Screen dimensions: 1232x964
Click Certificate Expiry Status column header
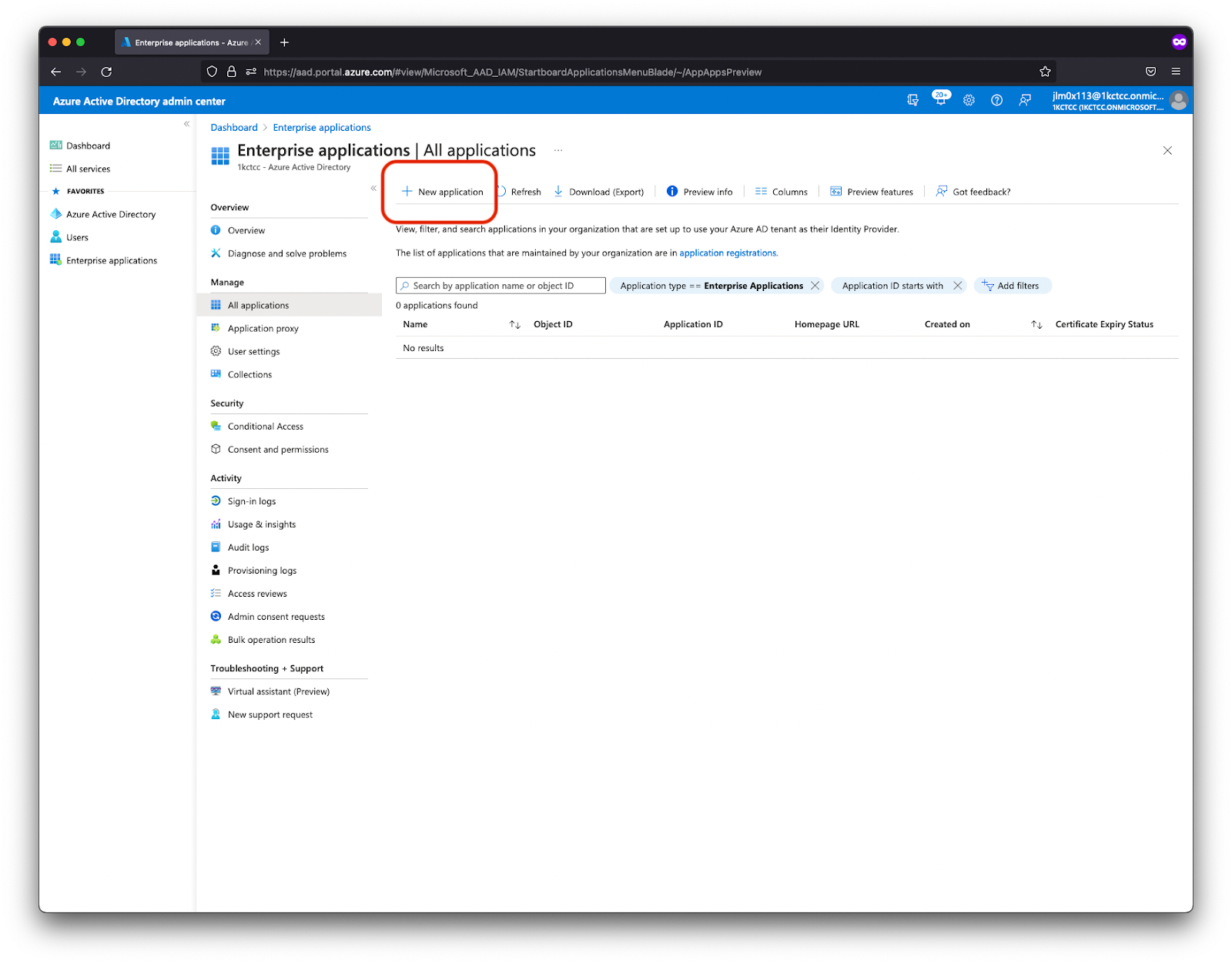[1104, 324]
